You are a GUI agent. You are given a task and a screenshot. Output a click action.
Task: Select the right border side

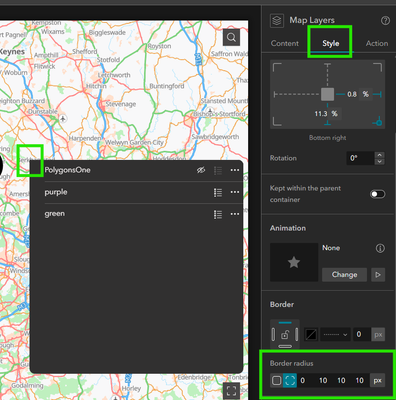tap(297, 334)
